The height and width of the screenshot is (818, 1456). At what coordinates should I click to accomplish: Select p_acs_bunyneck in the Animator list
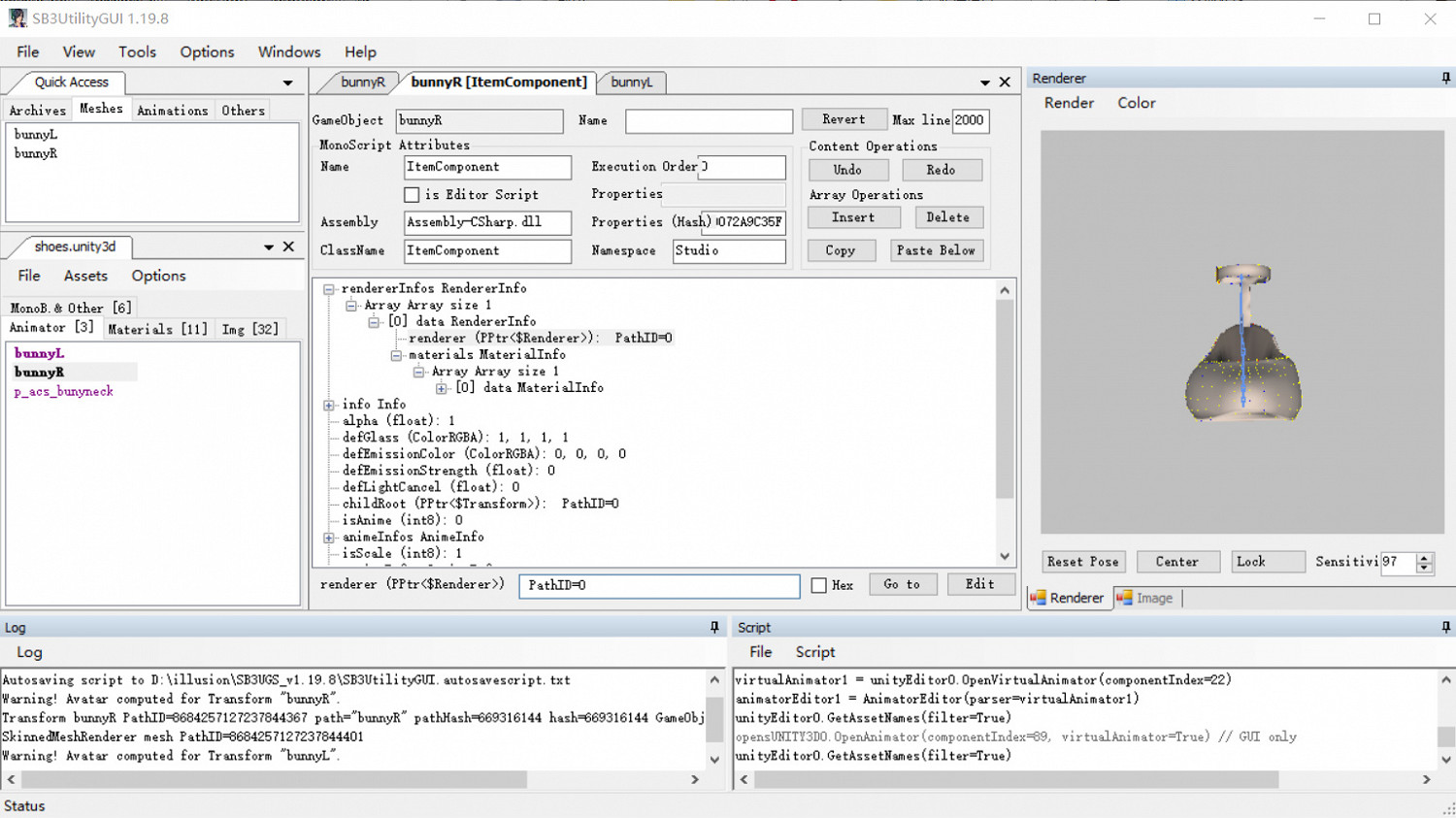pos(64,391)
